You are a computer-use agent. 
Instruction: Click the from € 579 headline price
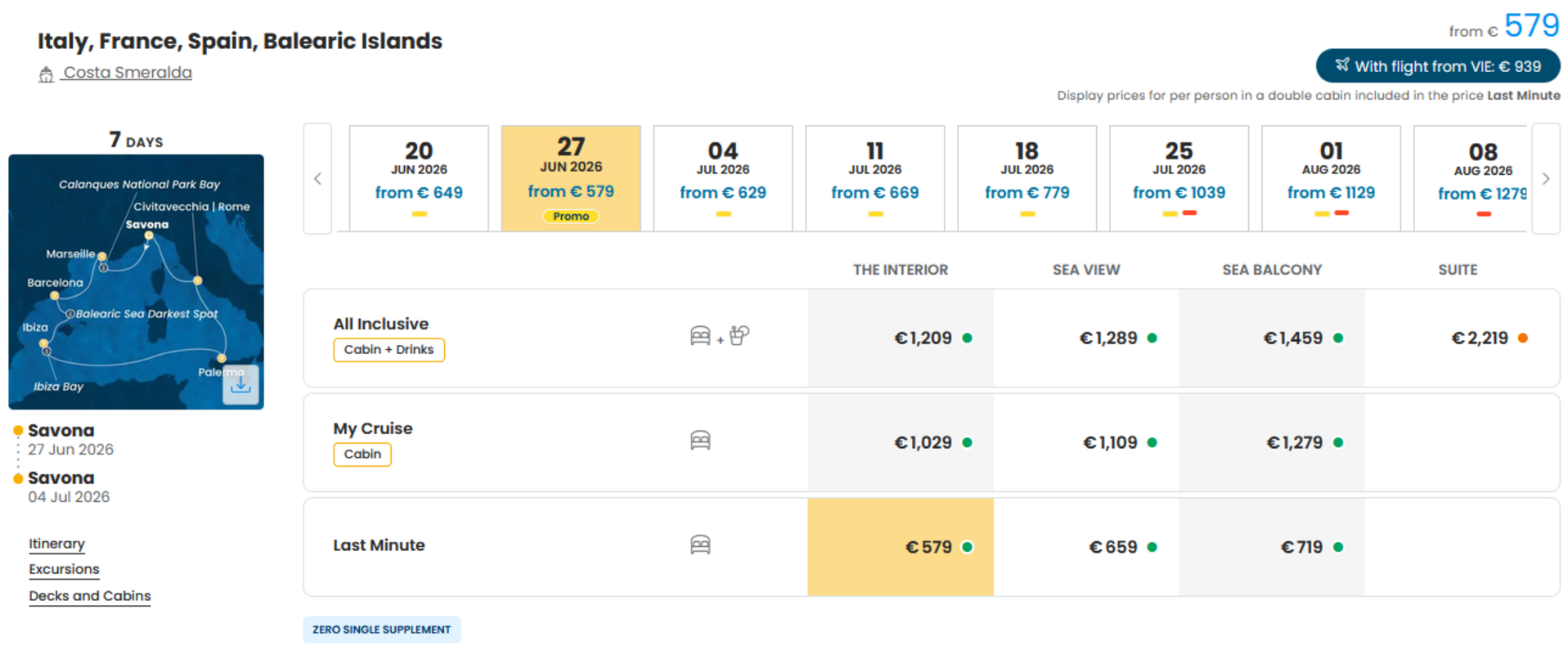[1503, 26]
